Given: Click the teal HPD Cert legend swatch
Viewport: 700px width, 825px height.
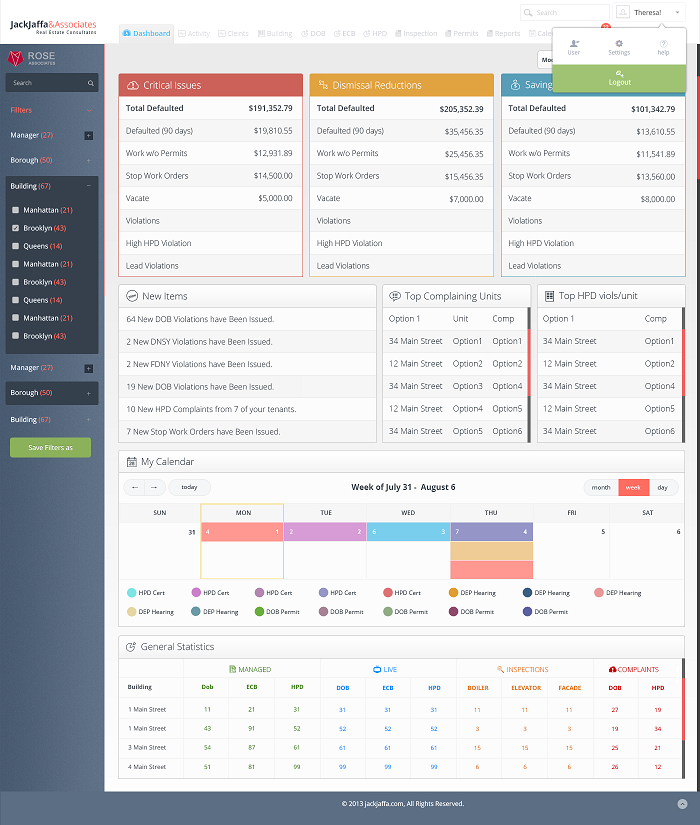Looking at the screenshot, I should [x=132, y=592].
